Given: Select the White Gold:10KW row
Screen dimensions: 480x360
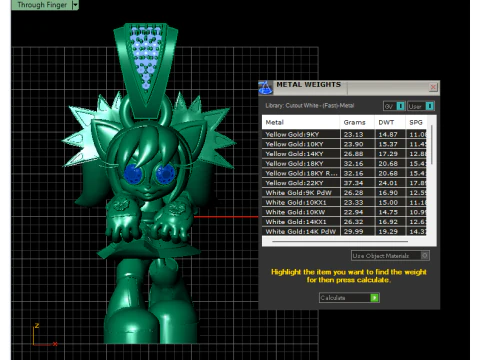Looking at the screenshot, I should (344, 212).
